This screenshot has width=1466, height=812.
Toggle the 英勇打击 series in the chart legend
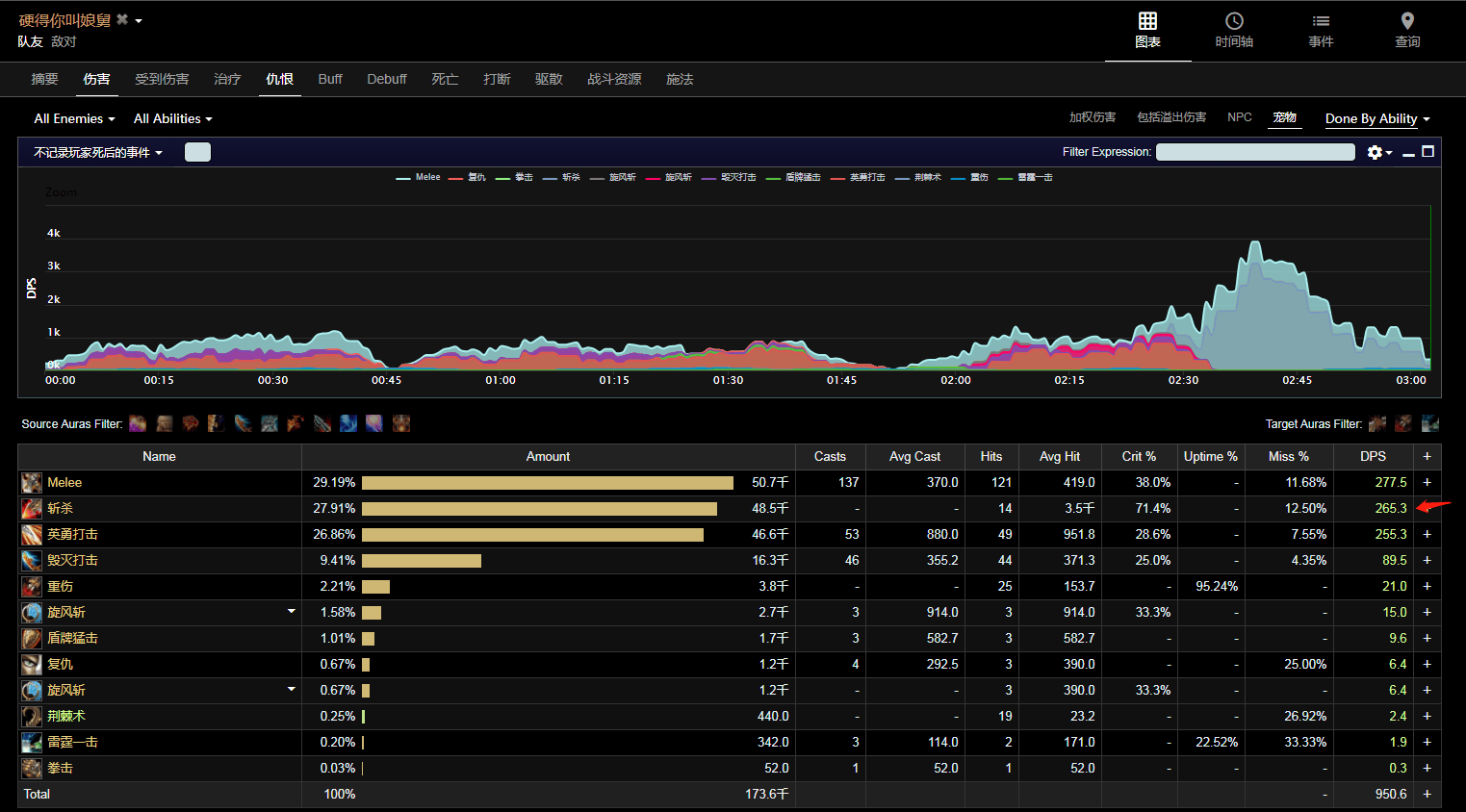coord(858,177)
